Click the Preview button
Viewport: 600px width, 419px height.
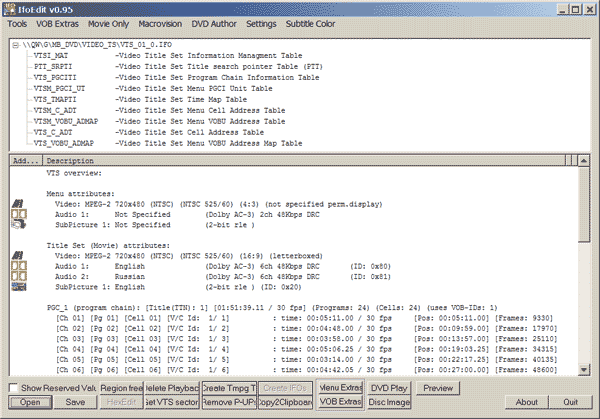(438, 388)
